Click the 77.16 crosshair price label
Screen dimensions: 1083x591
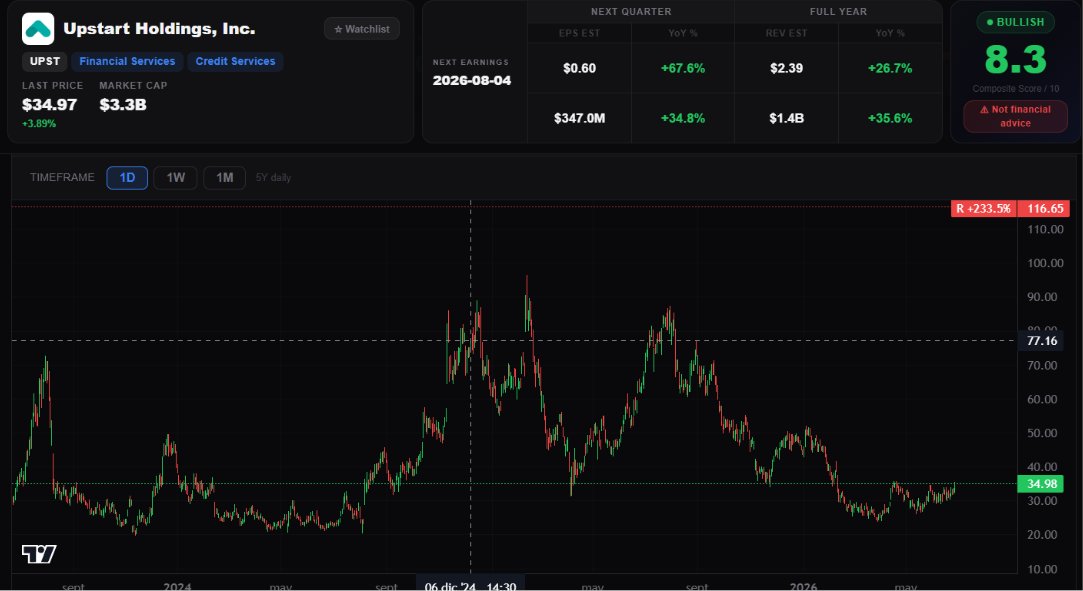click(x=1042, y=341)
